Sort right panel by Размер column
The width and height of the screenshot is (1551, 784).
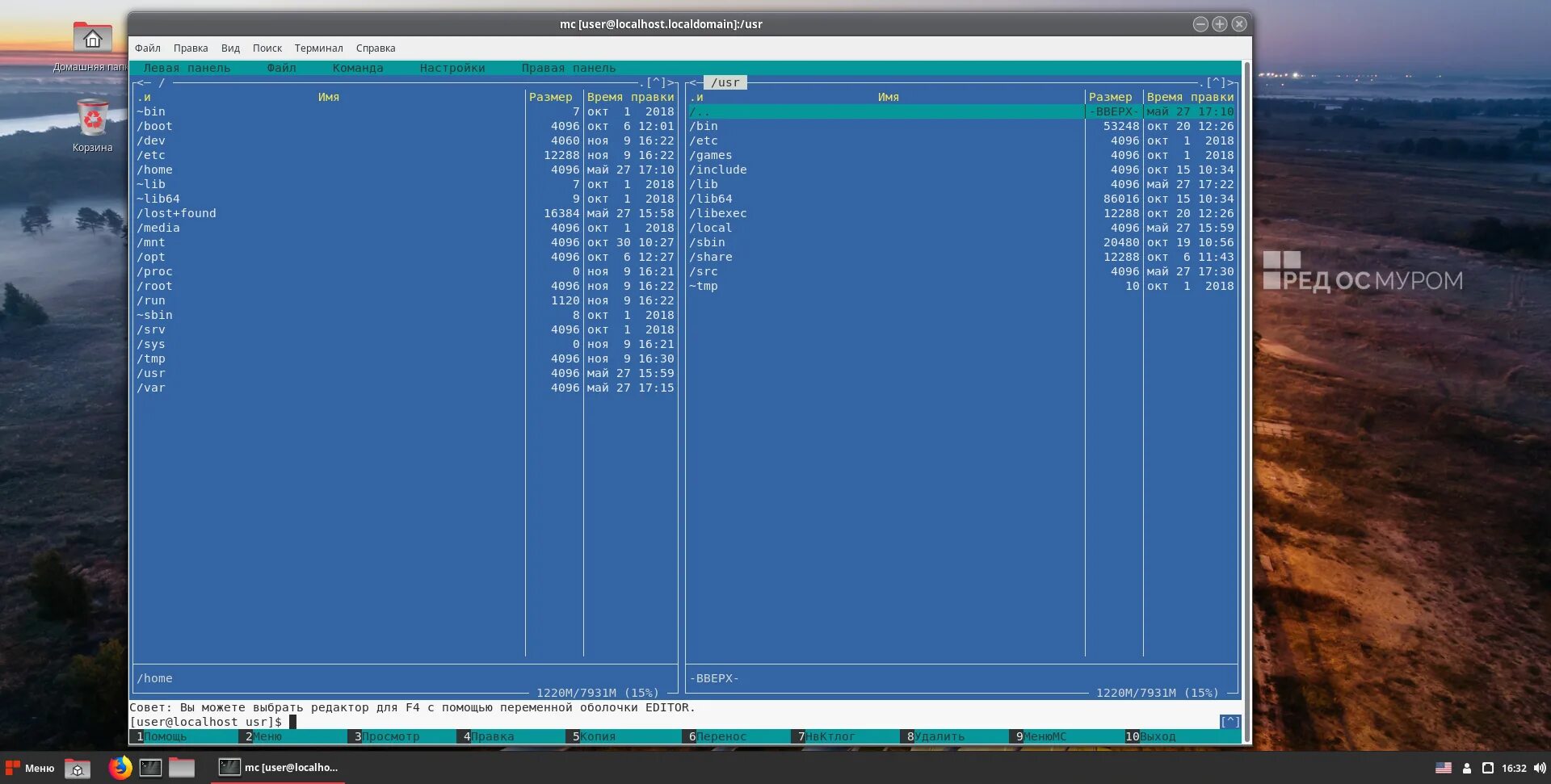1110,97
